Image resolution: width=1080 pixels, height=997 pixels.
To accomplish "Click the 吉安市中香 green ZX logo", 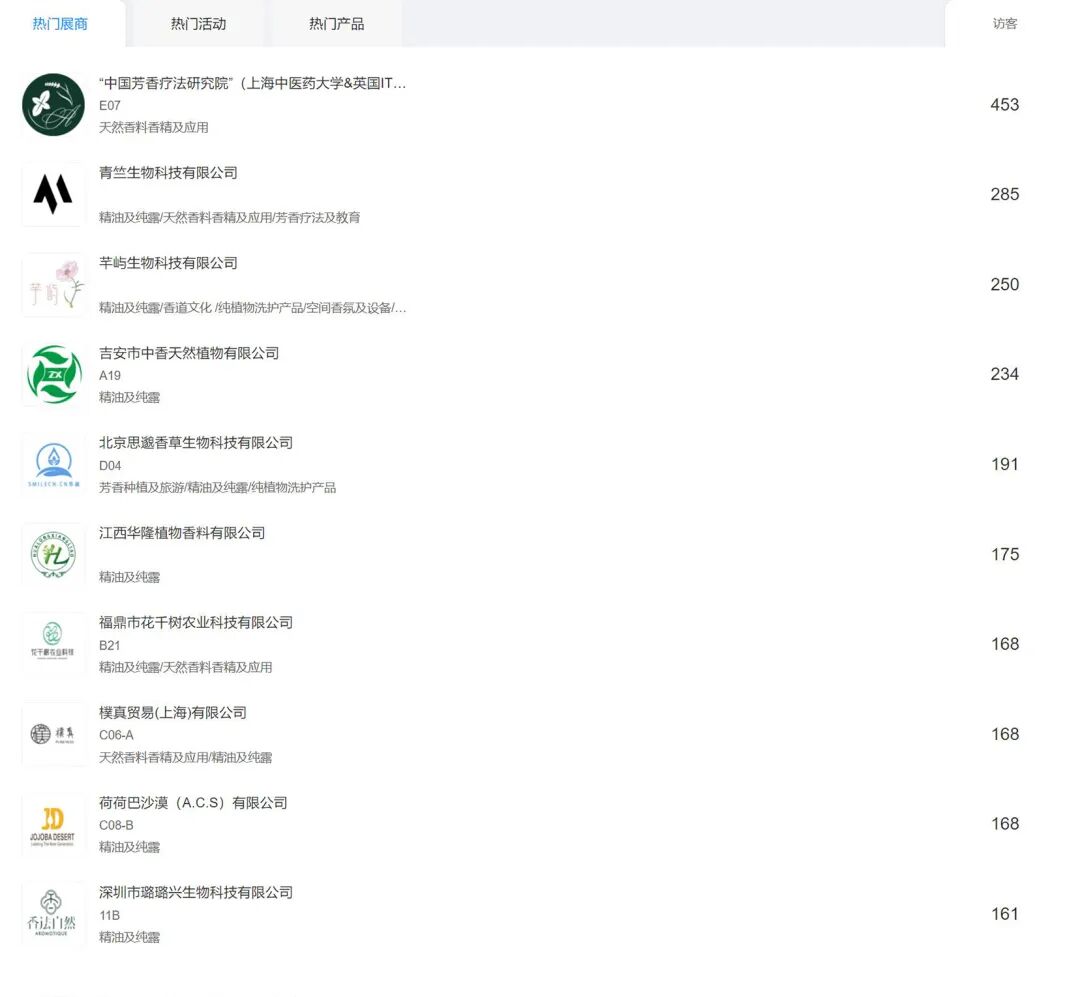I will (53, 374).
